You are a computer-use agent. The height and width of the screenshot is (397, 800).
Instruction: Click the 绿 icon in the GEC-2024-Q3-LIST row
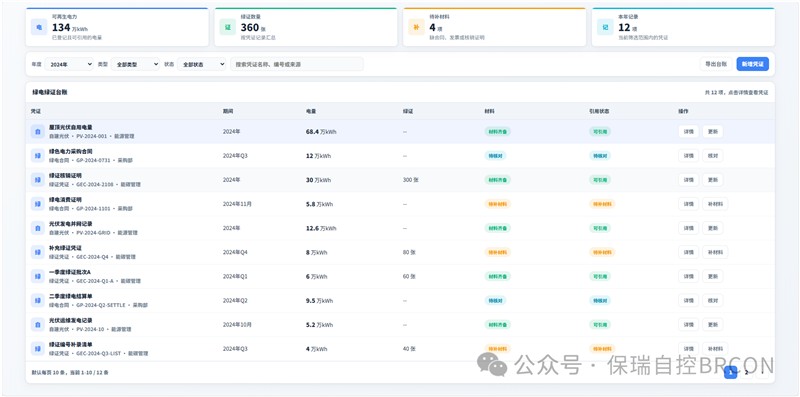(37, 349)
